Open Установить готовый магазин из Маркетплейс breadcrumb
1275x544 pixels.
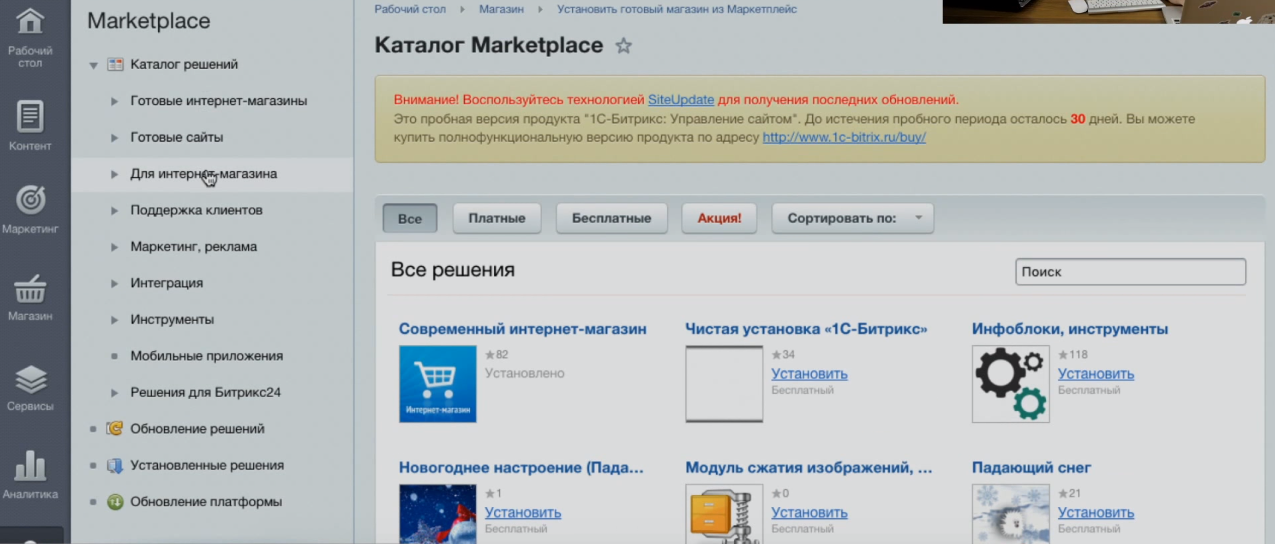(x=677, y=9)
